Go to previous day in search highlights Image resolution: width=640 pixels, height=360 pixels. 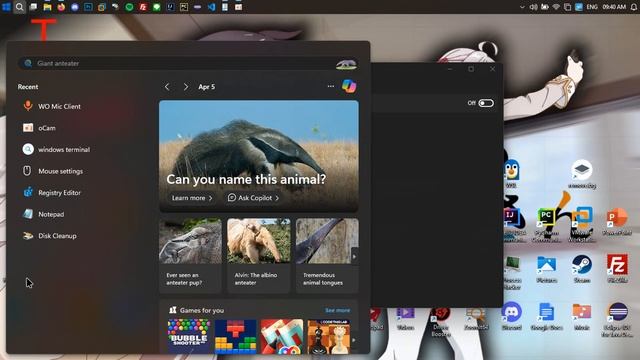coord(167,87)
